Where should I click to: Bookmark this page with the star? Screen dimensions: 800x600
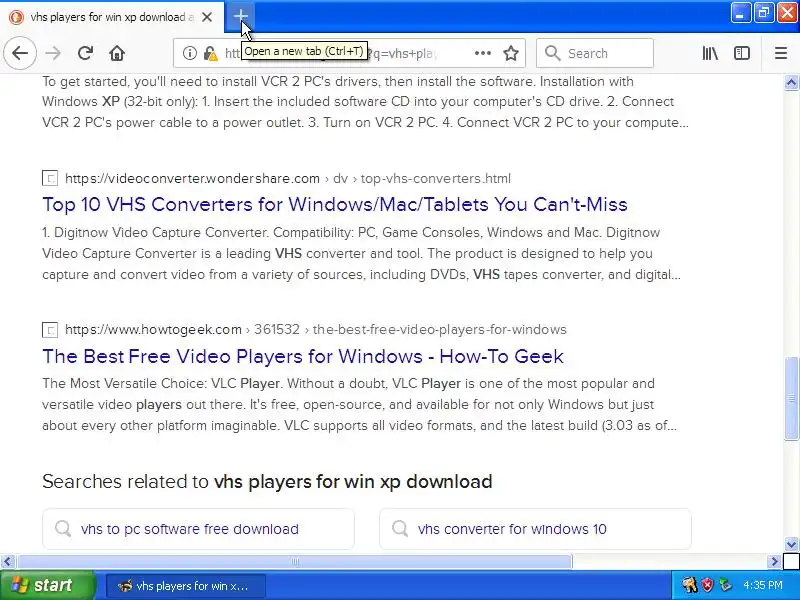tap(511, 53)
